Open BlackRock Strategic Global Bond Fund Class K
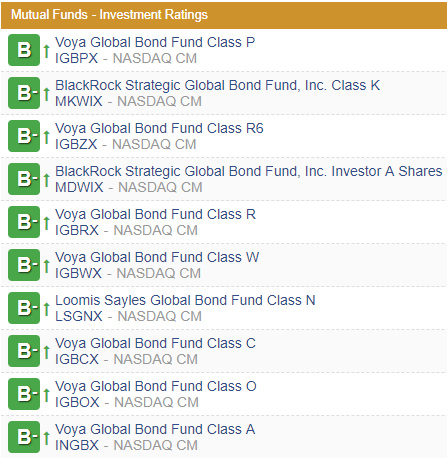This screenshot has height=458, width=447. (217, 85)
